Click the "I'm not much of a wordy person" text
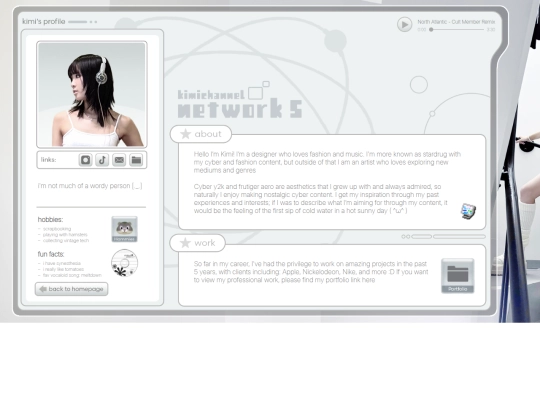 (x=90, y=186)
